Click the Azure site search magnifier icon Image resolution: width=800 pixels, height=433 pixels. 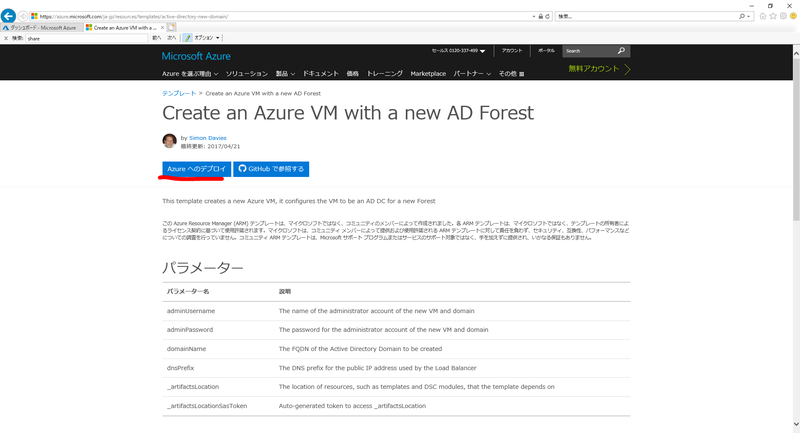[x=621, y=51]
